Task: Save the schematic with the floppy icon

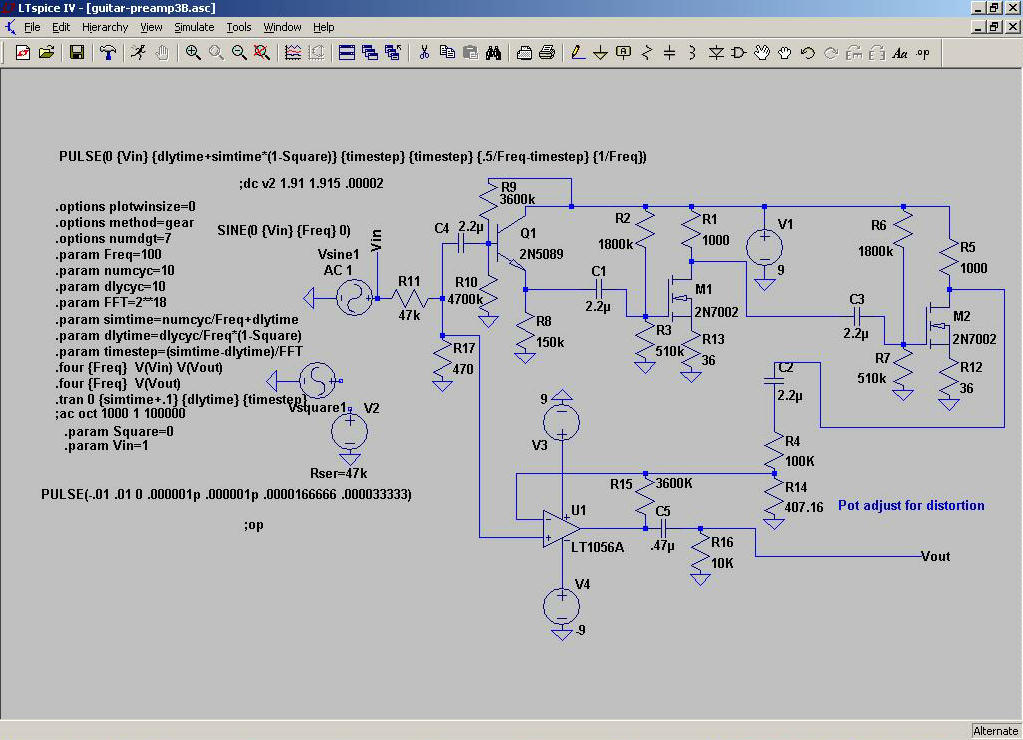Action: [77, 53]
